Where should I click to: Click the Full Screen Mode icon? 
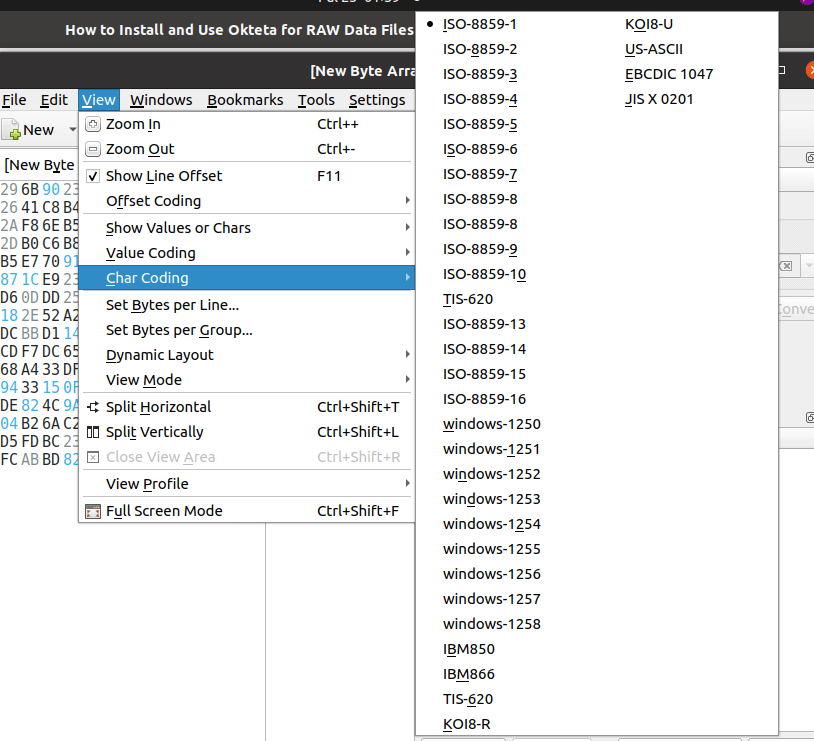(92, 511)
